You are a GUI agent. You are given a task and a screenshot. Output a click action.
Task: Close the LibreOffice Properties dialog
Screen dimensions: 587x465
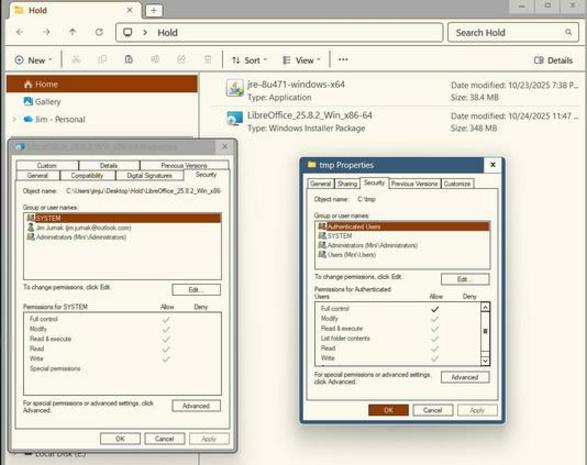click(225, 146)
